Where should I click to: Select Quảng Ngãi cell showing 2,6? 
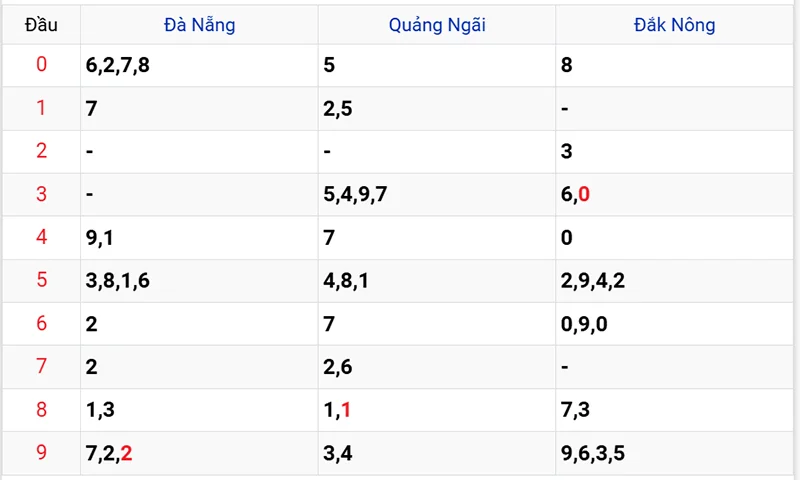click(338, 367)
